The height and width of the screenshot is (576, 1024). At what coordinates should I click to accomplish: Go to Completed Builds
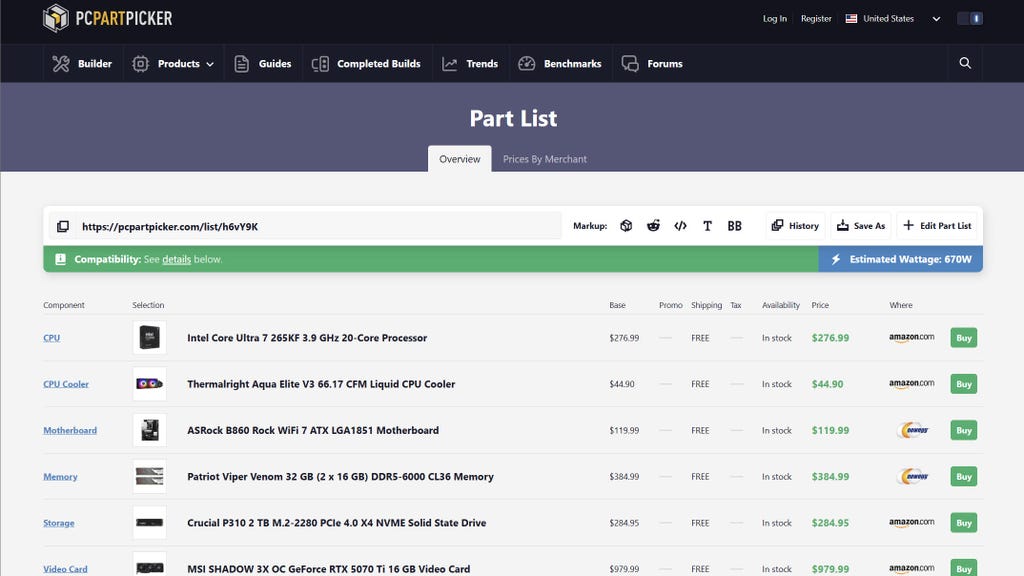[366, 63]
